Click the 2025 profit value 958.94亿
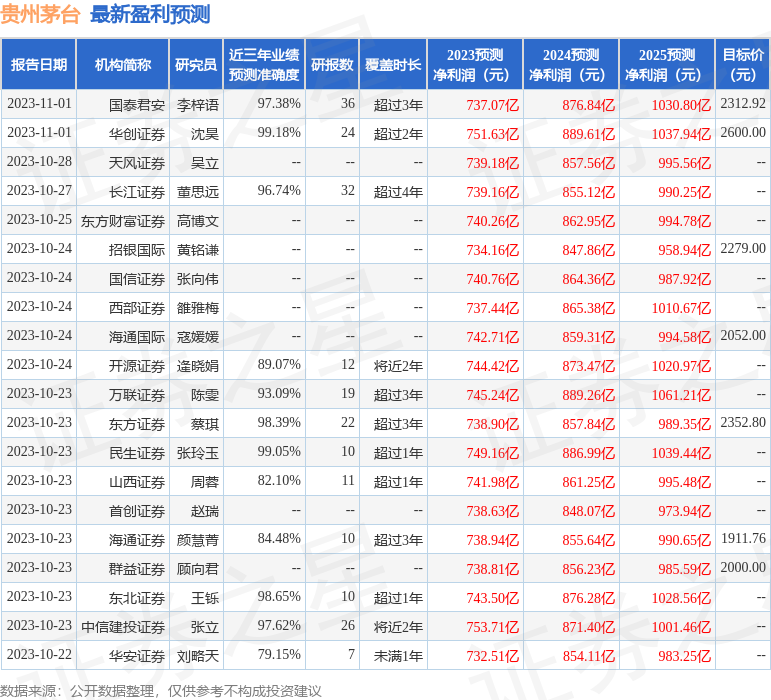771x700 pixels. pyautogui.click(x=684, y=250)
